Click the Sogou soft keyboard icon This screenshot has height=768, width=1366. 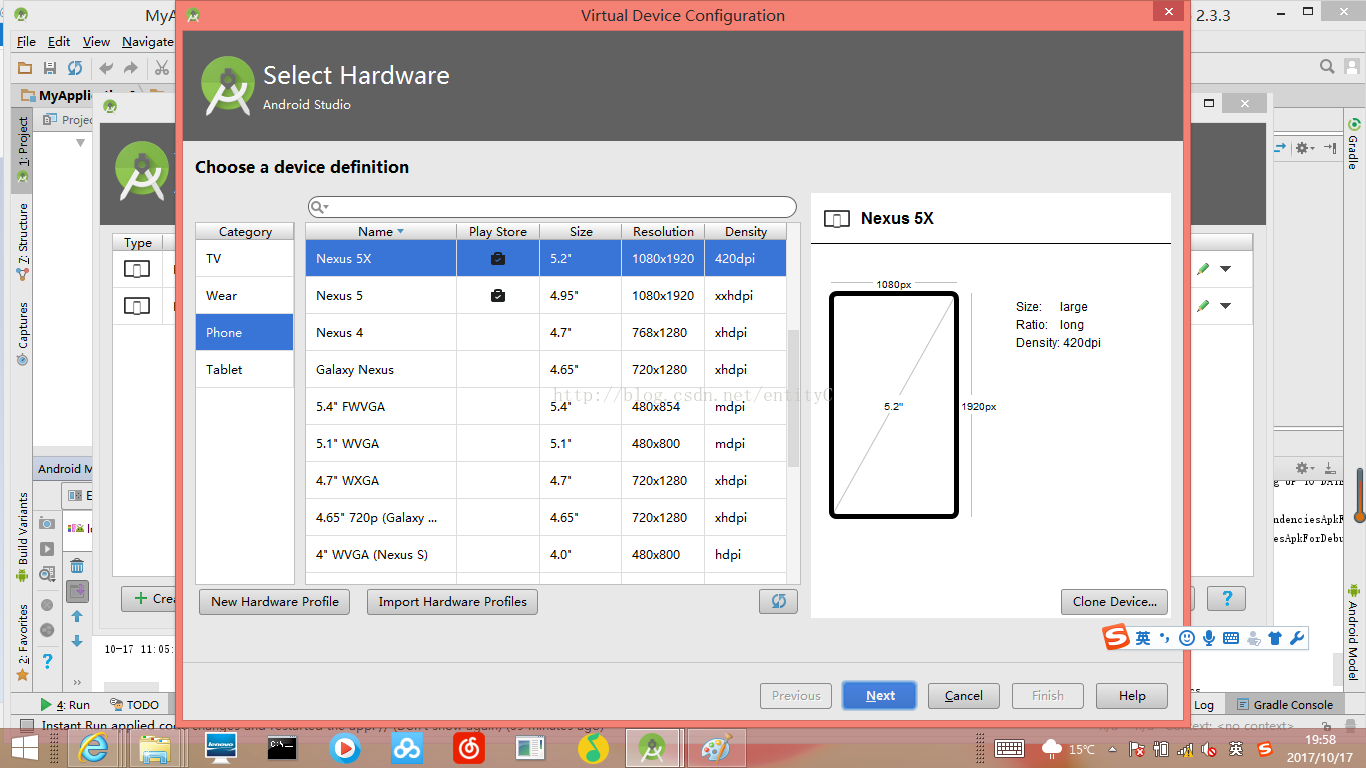[x=1231, y=638]
